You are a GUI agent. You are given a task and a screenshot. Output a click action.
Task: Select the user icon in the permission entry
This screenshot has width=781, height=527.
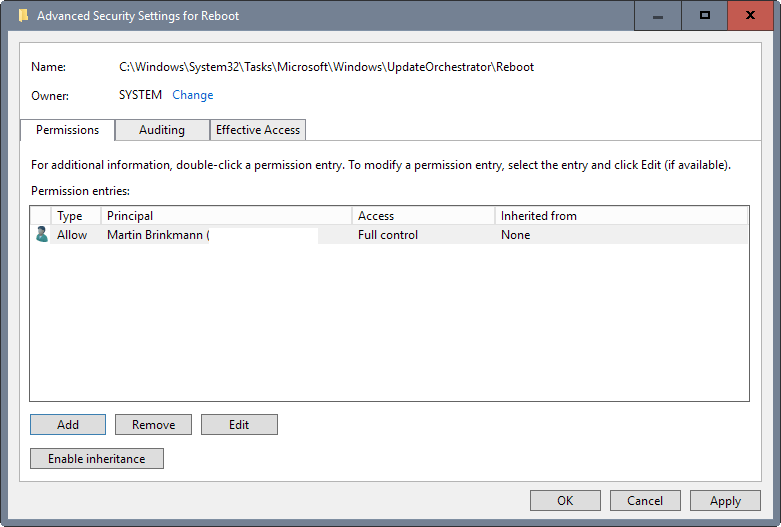pyautogui.click(x=41, y=235)
